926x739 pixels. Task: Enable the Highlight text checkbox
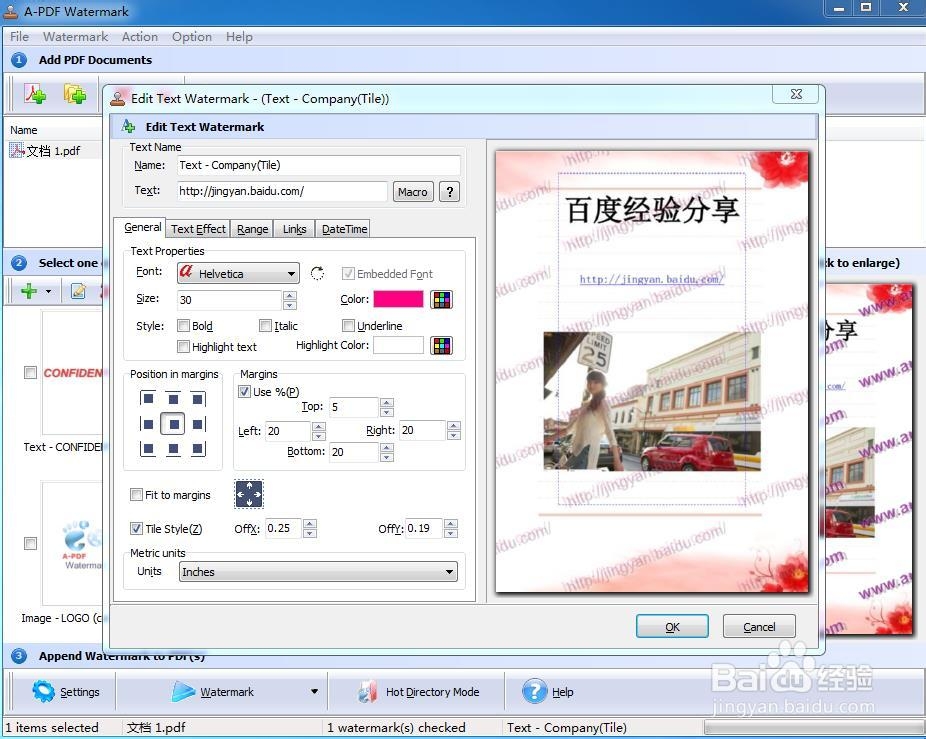(184, 346)
